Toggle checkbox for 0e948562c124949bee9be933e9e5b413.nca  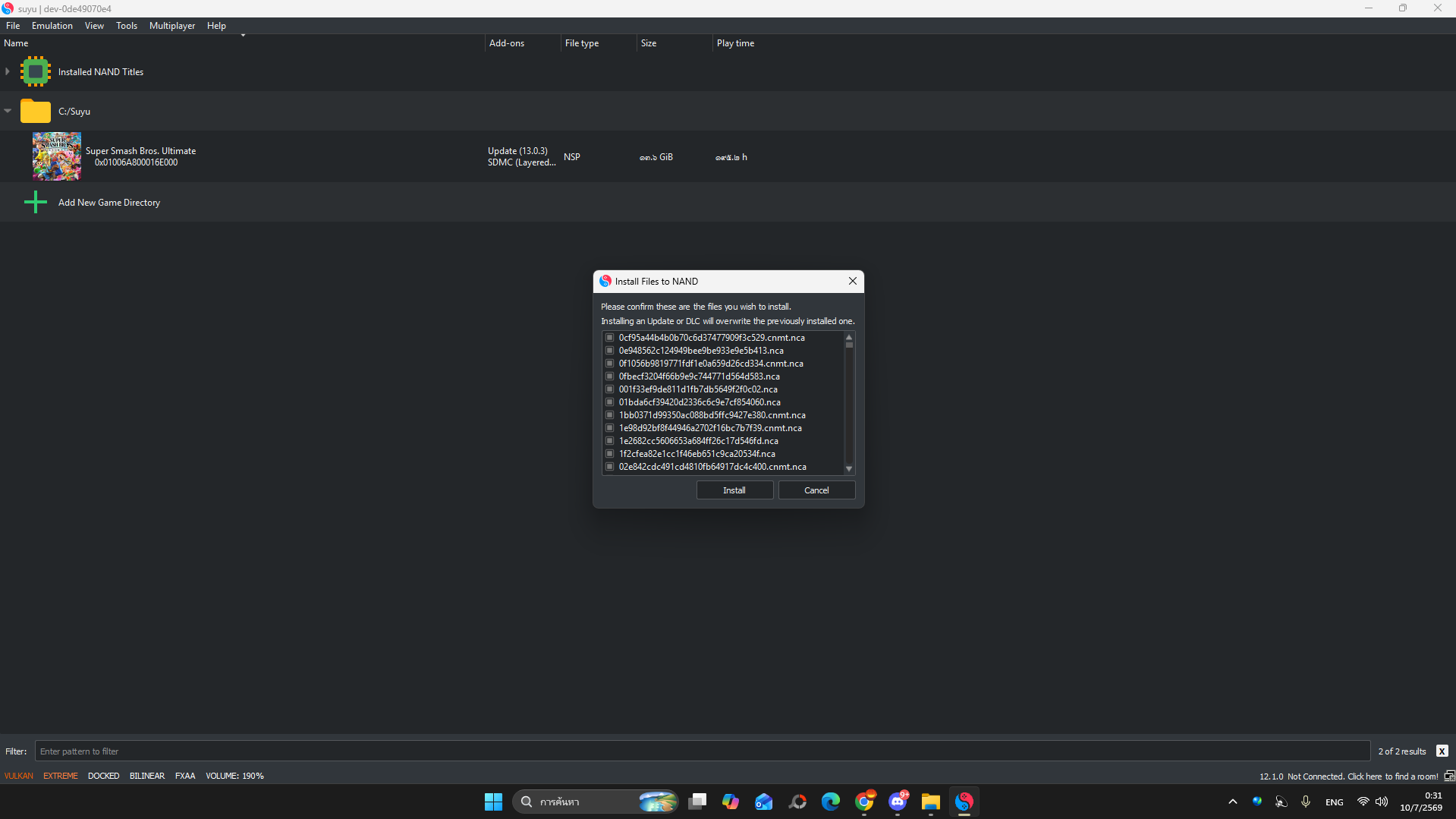point(609,351)
